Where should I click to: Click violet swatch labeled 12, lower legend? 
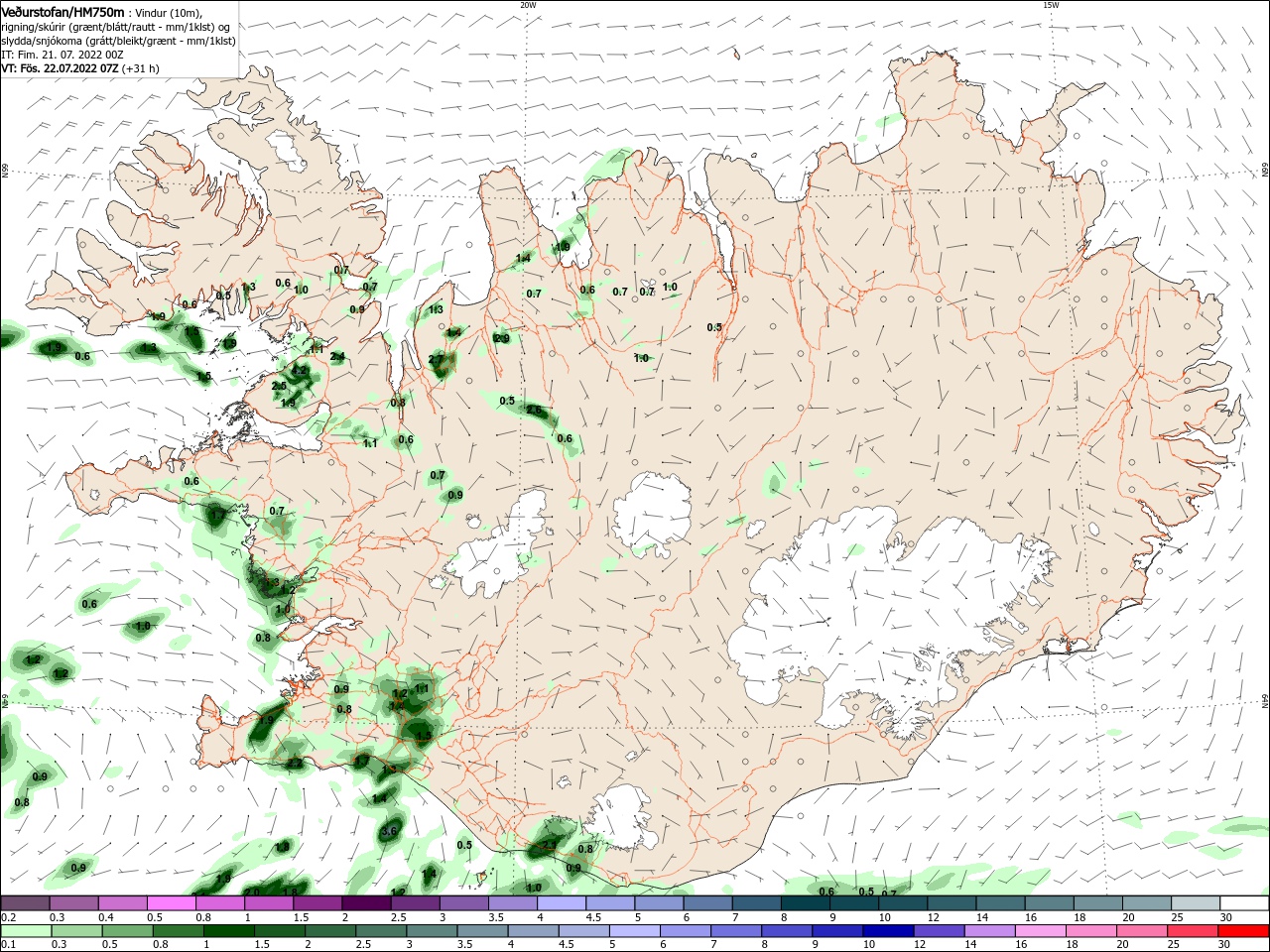(x=937, y=931)
